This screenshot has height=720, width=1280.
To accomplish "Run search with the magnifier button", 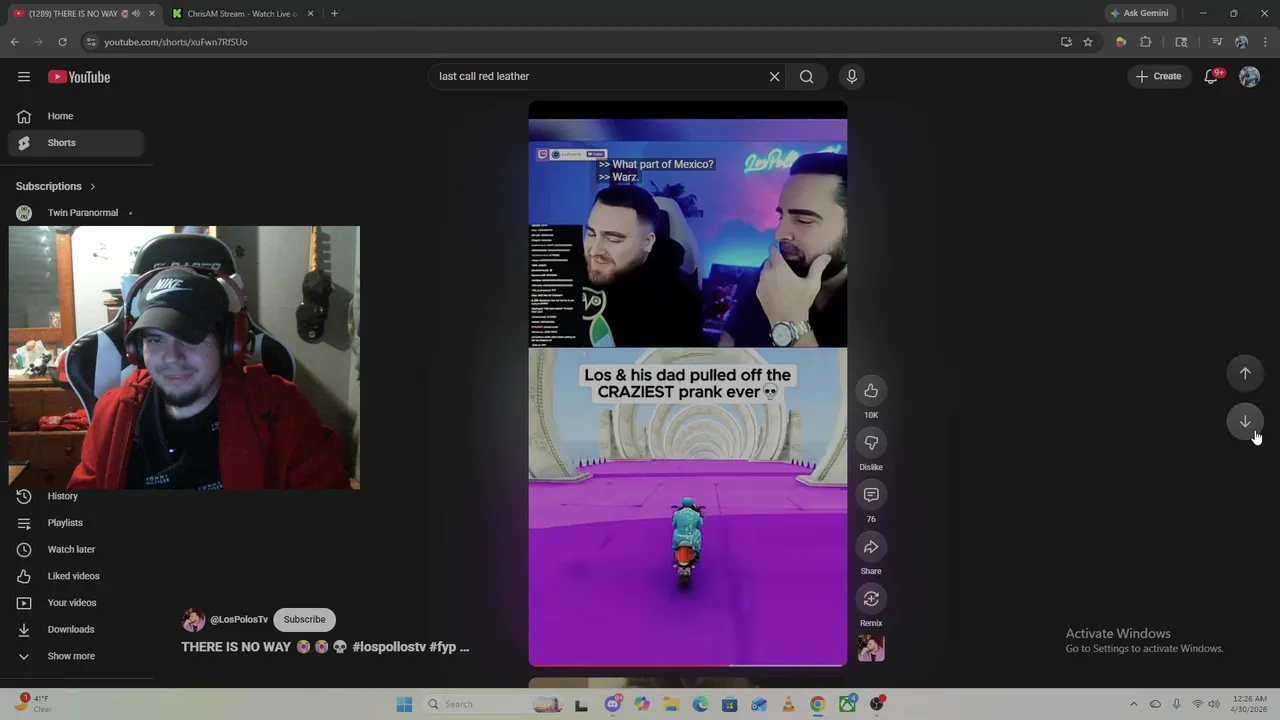I will click(x=807, y=76).
